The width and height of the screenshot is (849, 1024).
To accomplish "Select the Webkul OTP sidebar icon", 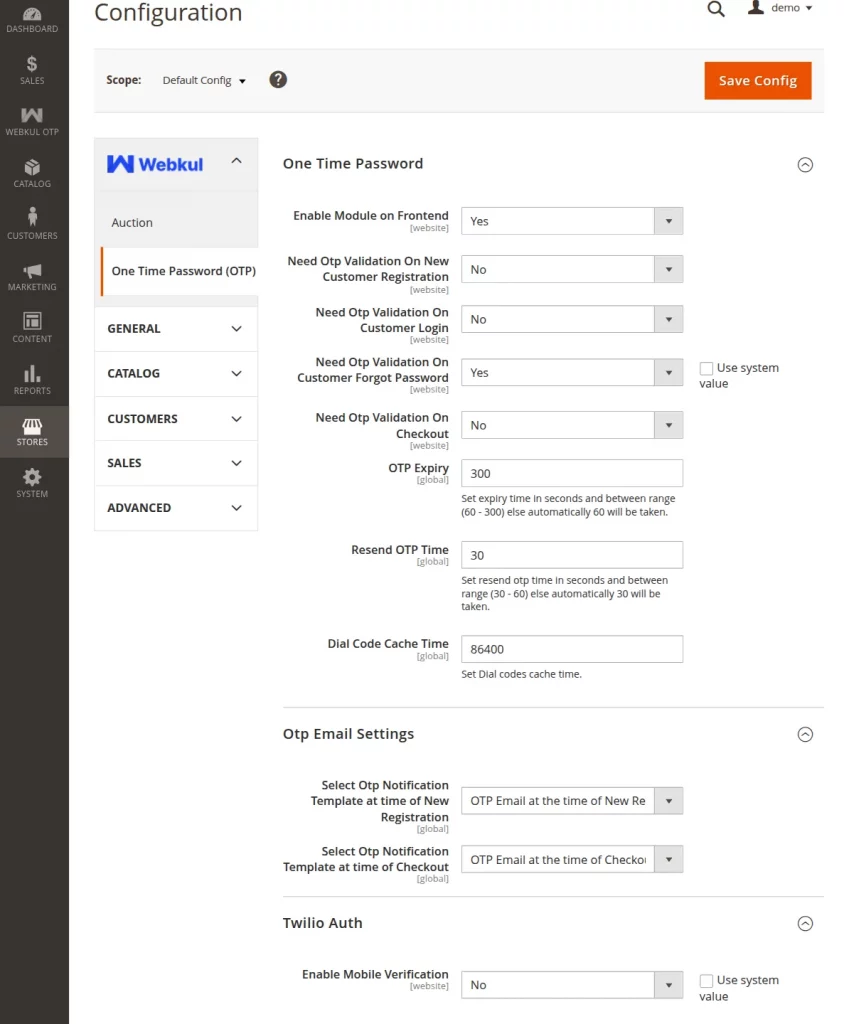I will (x=32, y=118).
